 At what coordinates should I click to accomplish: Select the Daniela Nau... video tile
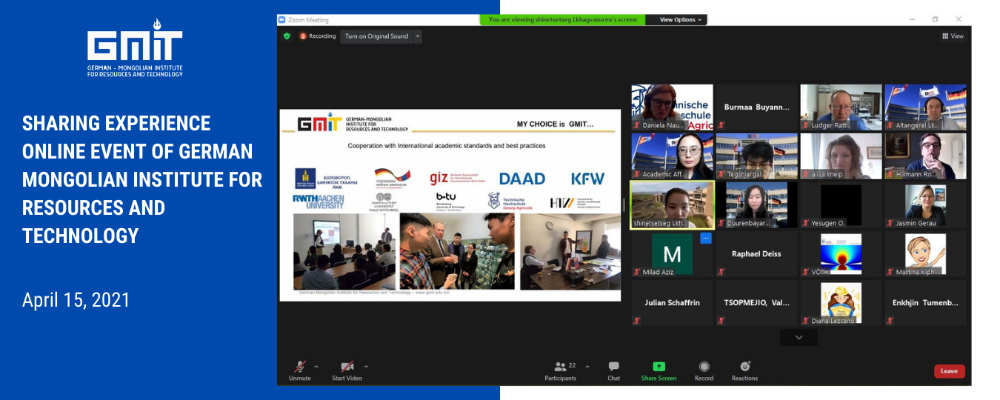coord(672,107)
